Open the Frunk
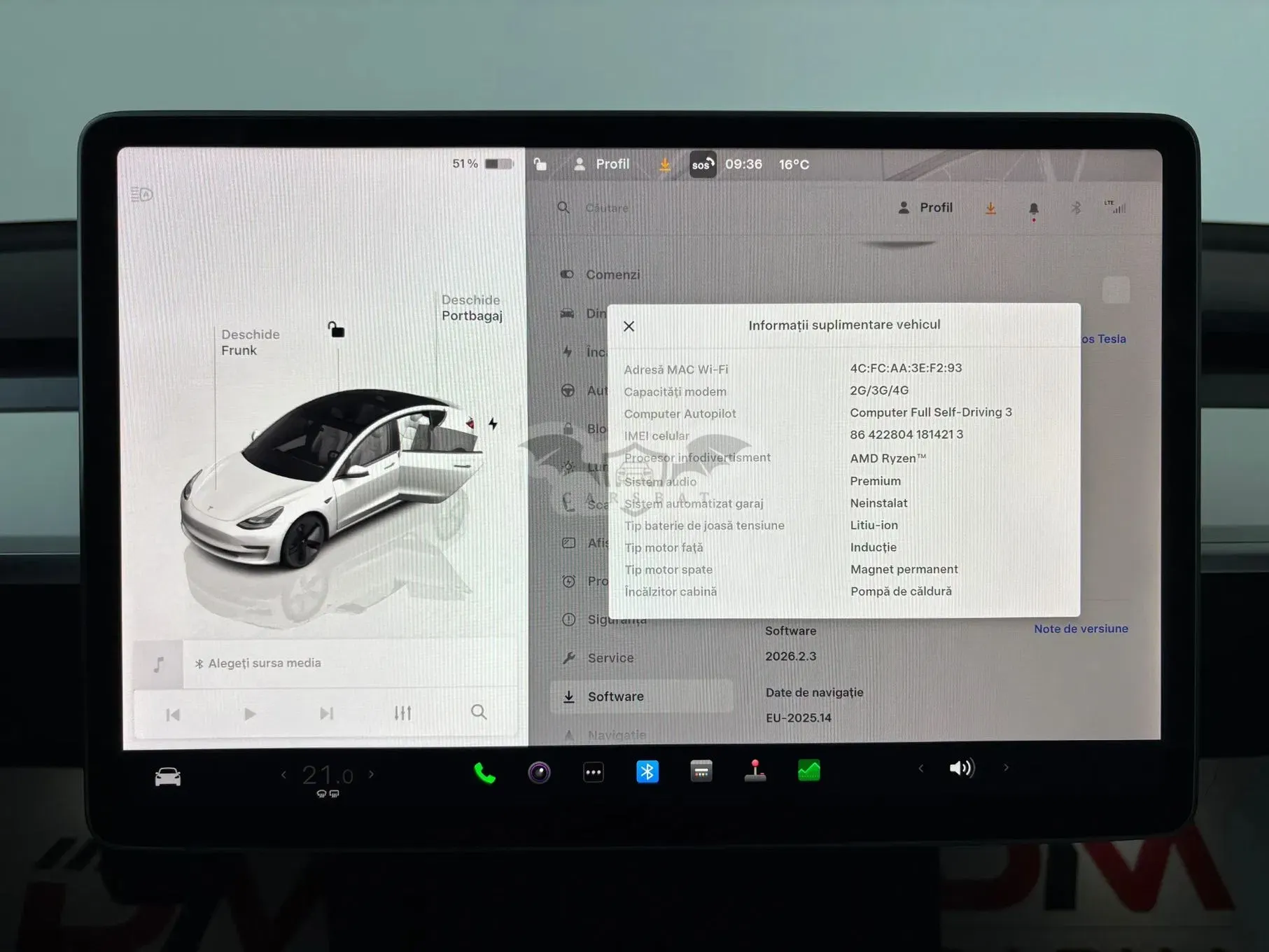This screenshot has height=952, width=1269. (x=250, y=342)
